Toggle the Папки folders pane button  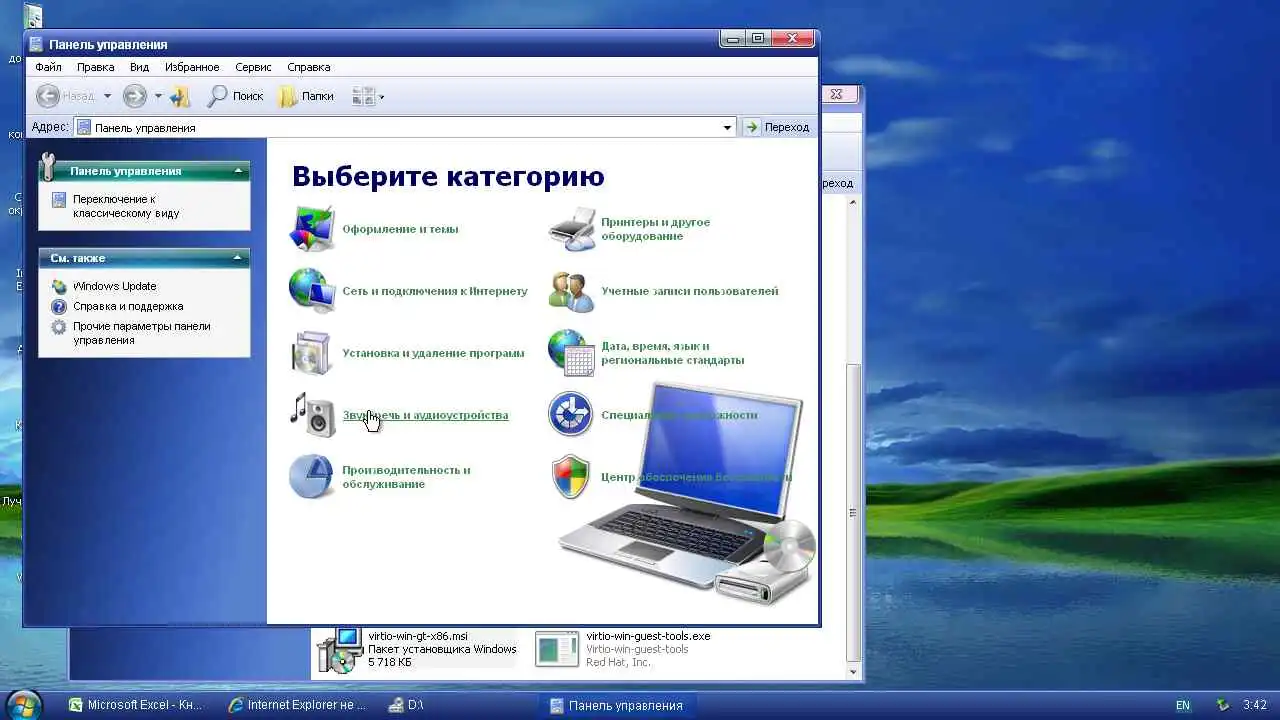(306, 96)
